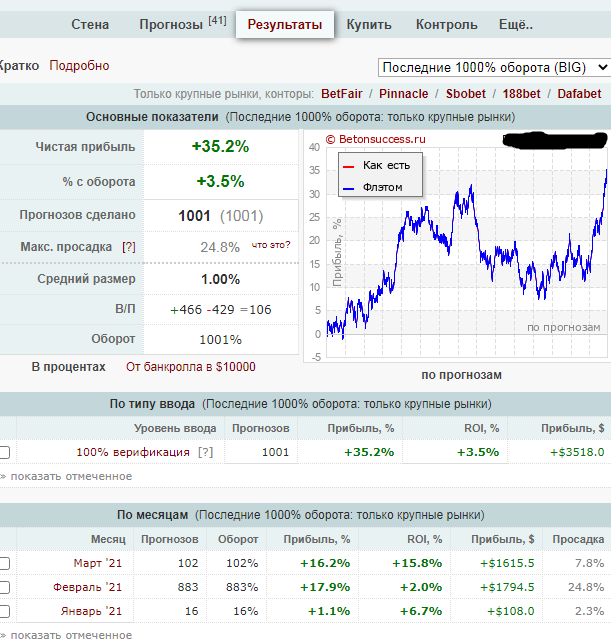Click the Dafabet bookmaker link

579,94
